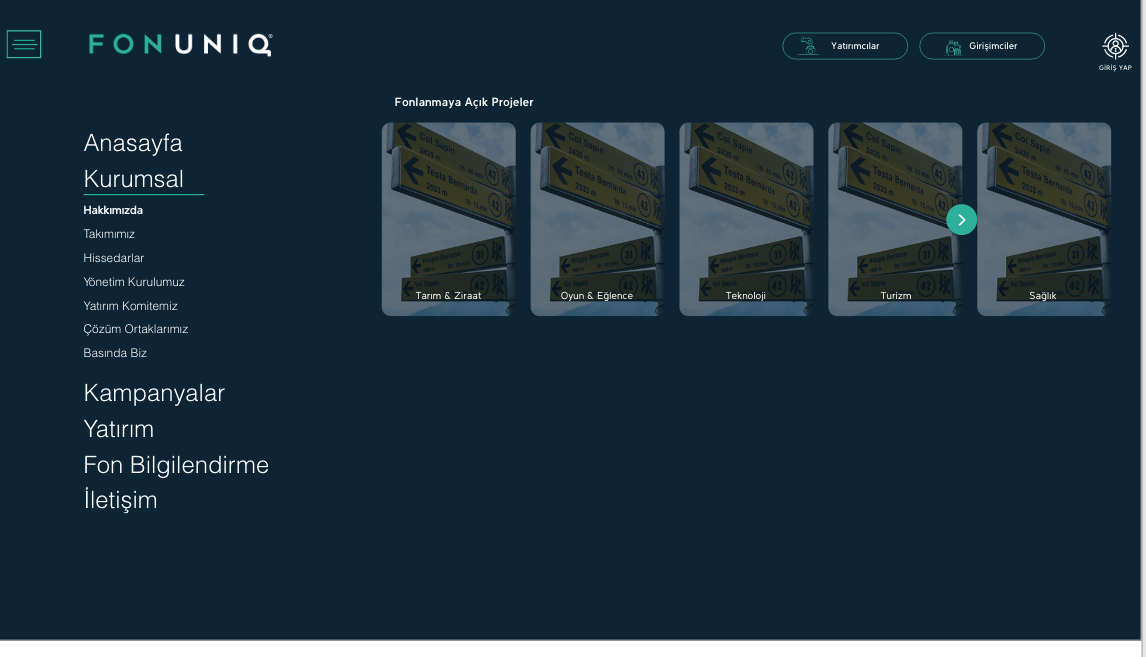Navigate to İletişim page
Screen dimensions: 1146x657
120,500
